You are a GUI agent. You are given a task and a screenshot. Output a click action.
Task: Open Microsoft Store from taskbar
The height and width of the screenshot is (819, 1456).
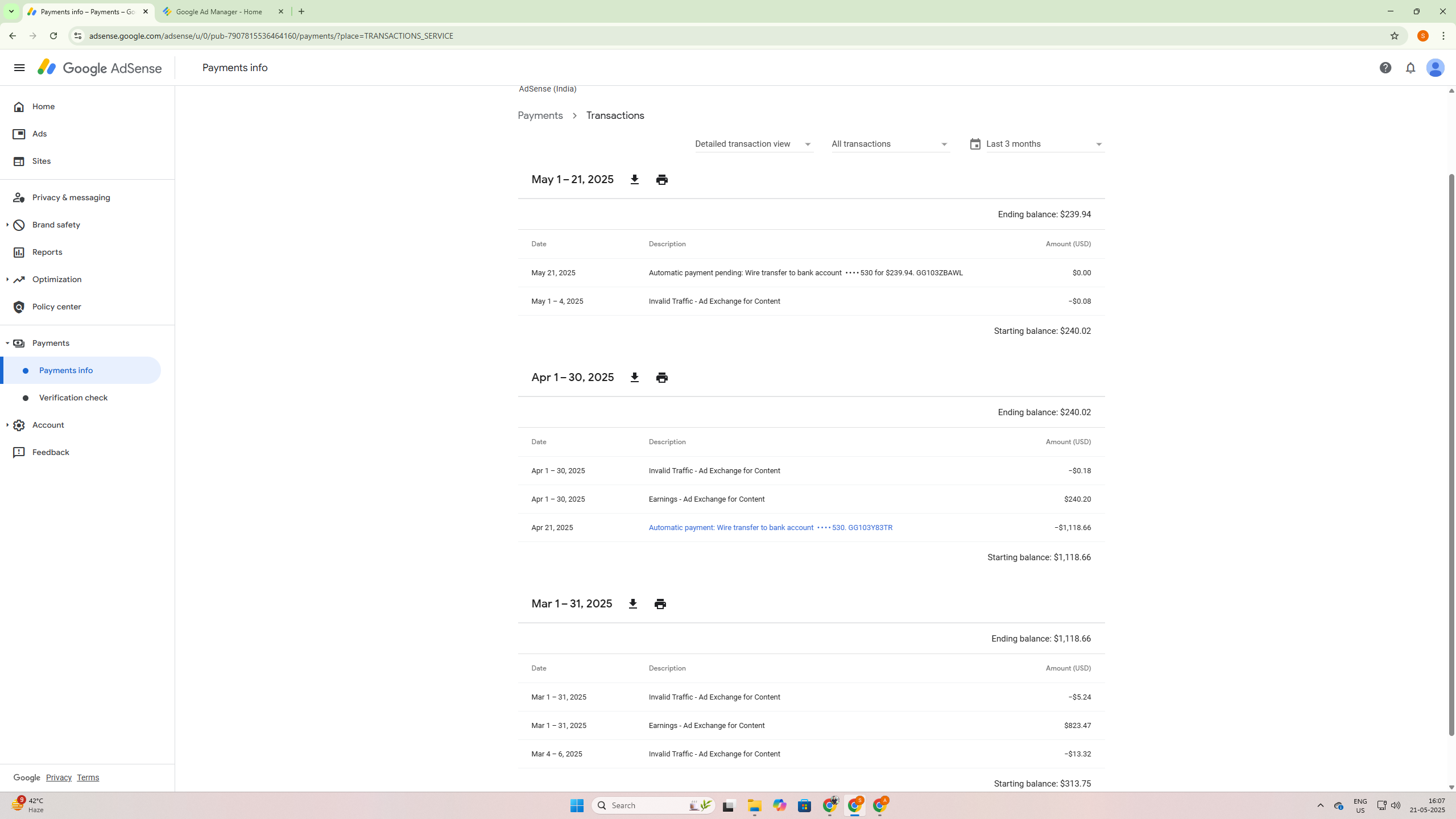click(x=804, y=805)
